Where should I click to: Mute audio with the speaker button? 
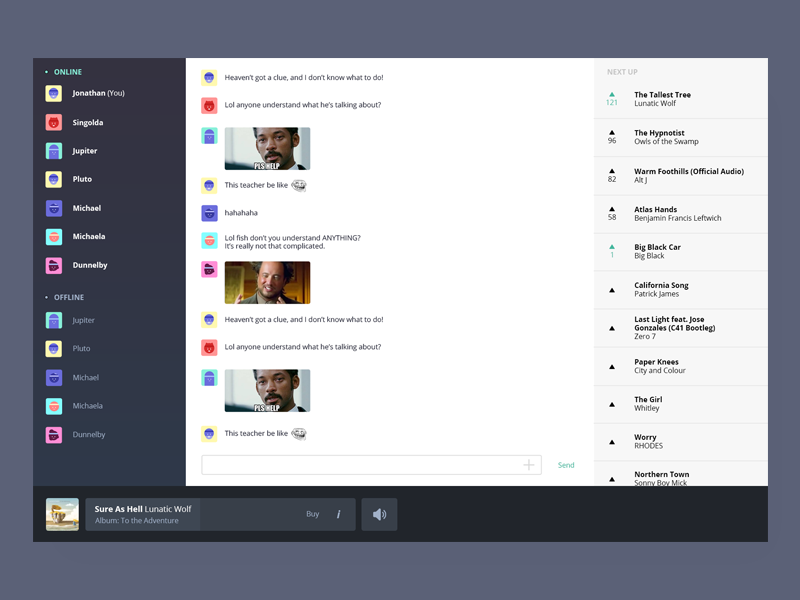click(x=379, y=514)
